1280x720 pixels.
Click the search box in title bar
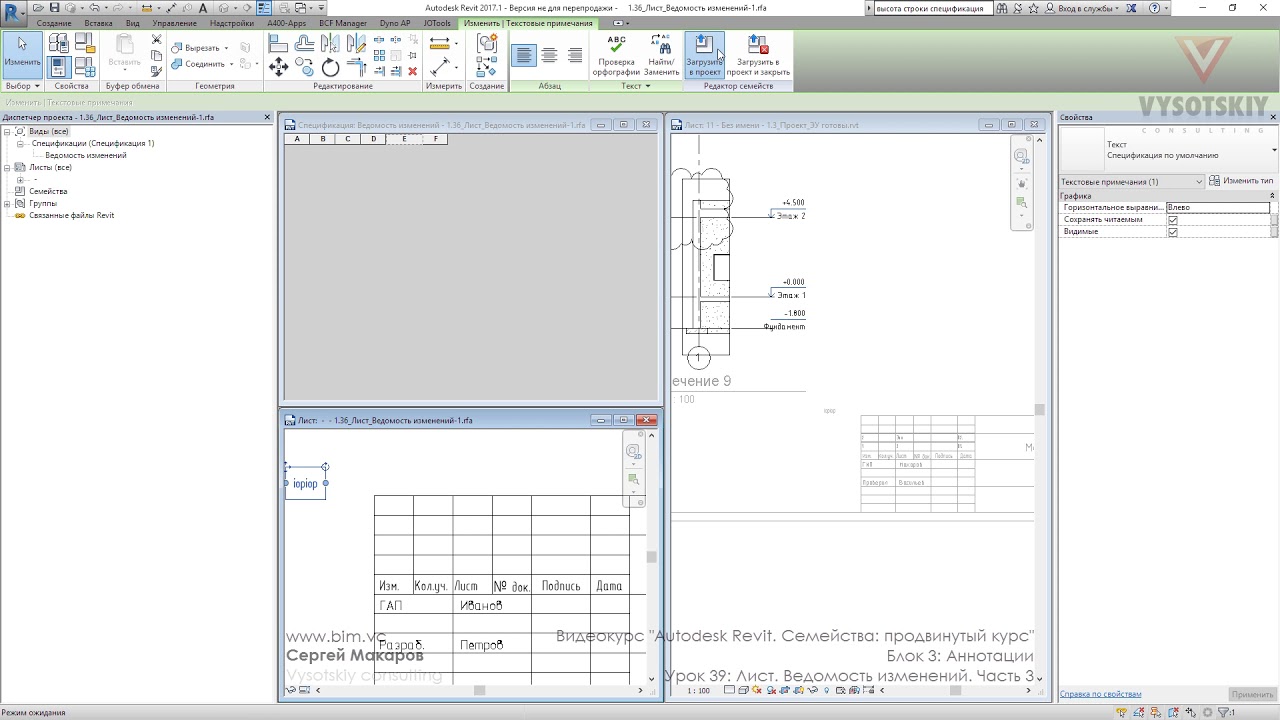tap(933, 8)
